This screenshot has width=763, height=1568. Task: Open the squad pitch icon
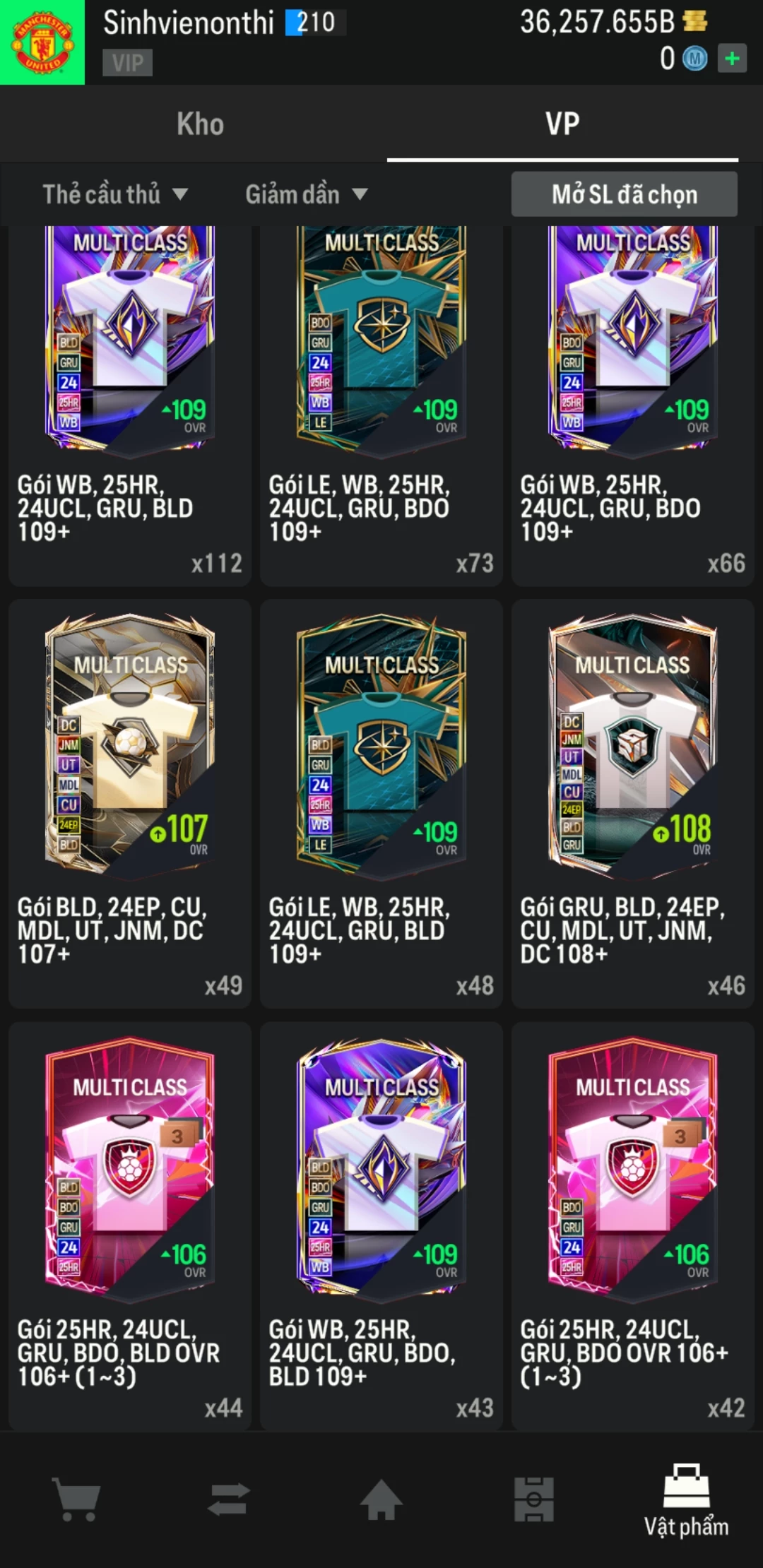(x=534, y=1499)
